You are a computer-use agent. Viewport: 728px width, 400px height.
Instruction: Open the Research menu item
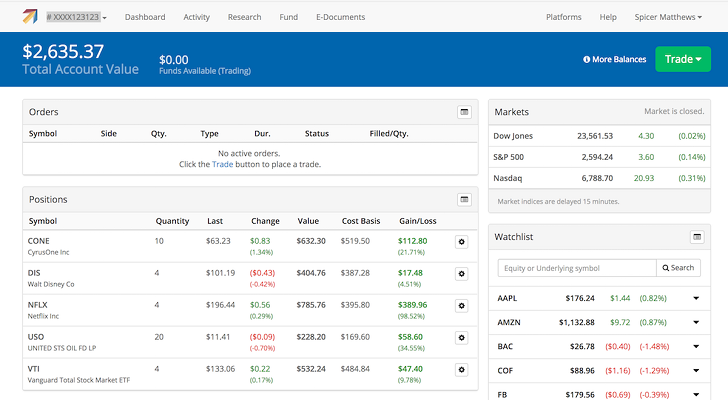point(244,17)
